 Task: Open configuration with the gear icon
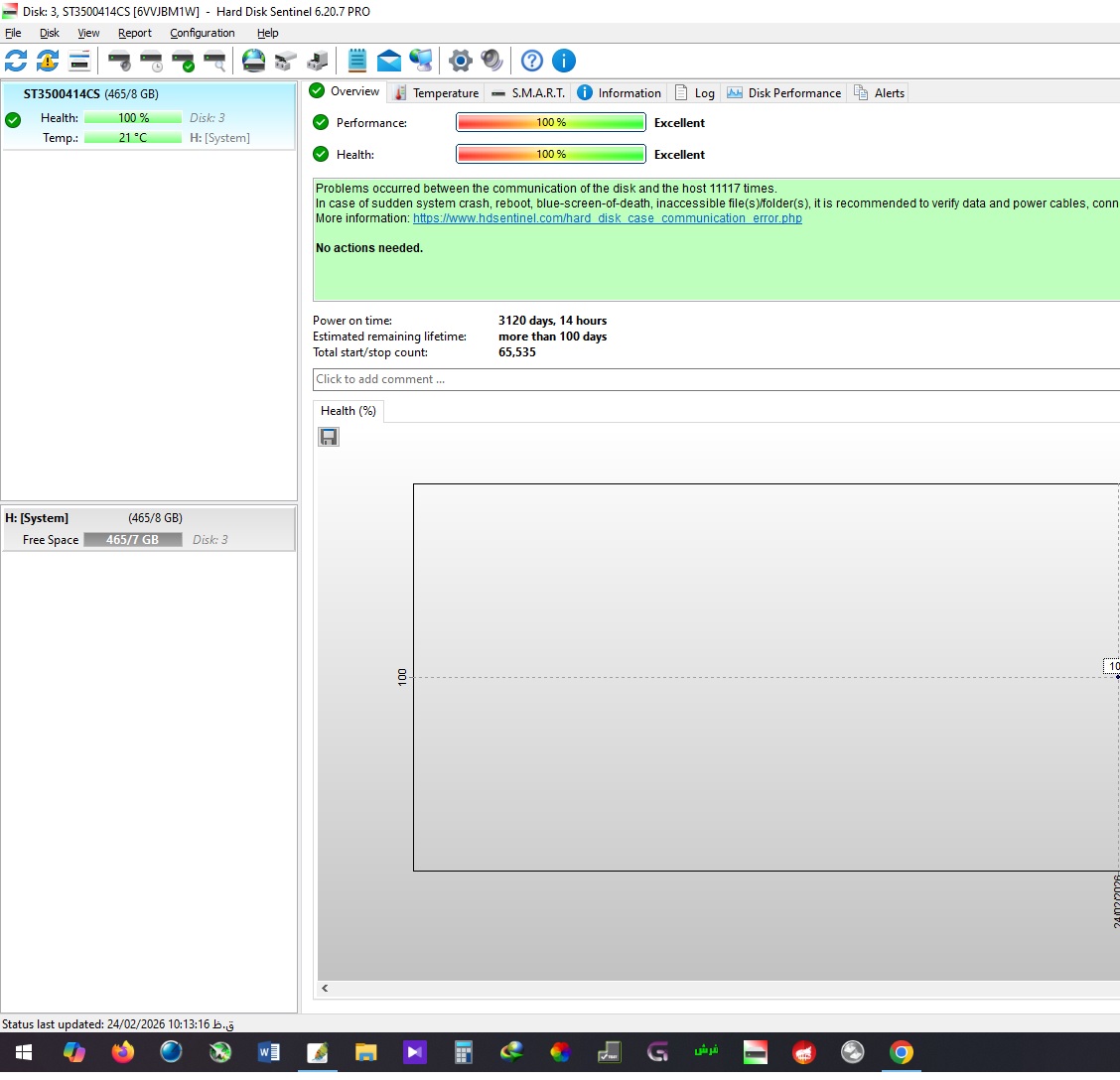pos(460,61)
